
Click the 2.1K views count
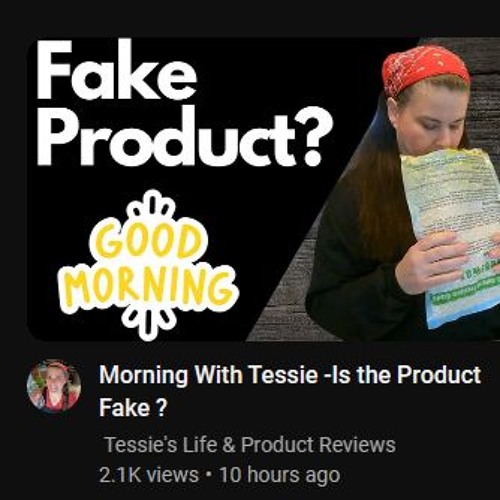(x=149, y=475)
